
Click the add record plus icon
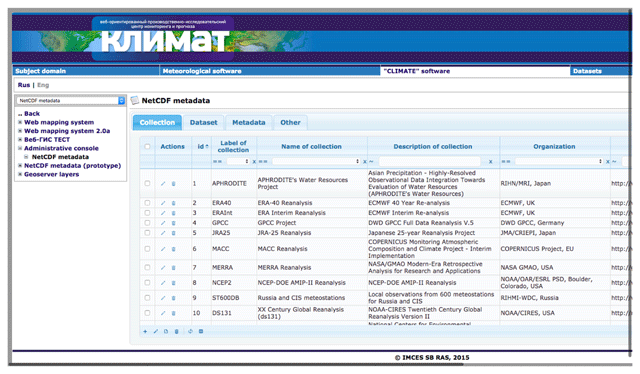click(145, 331)
